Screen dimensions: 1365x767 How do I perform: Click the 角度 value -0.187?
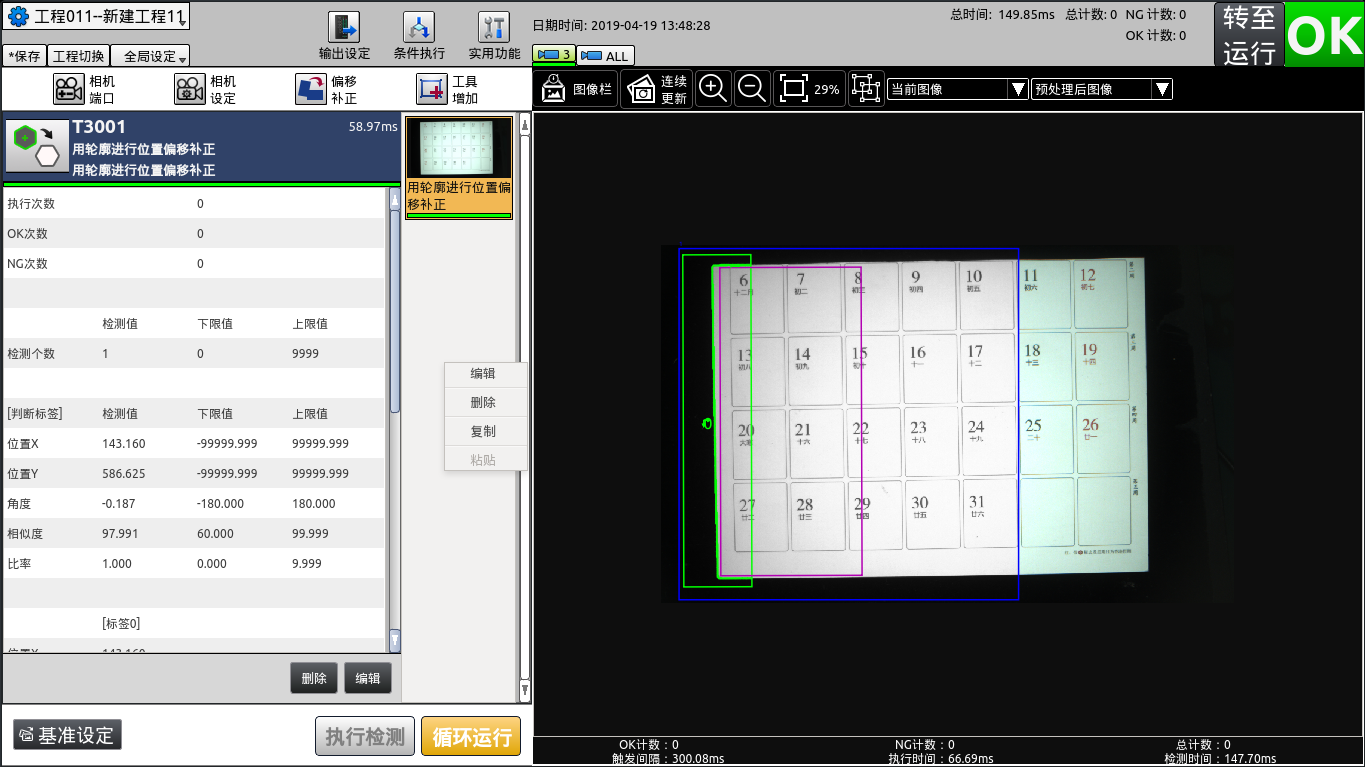[119, 504]
